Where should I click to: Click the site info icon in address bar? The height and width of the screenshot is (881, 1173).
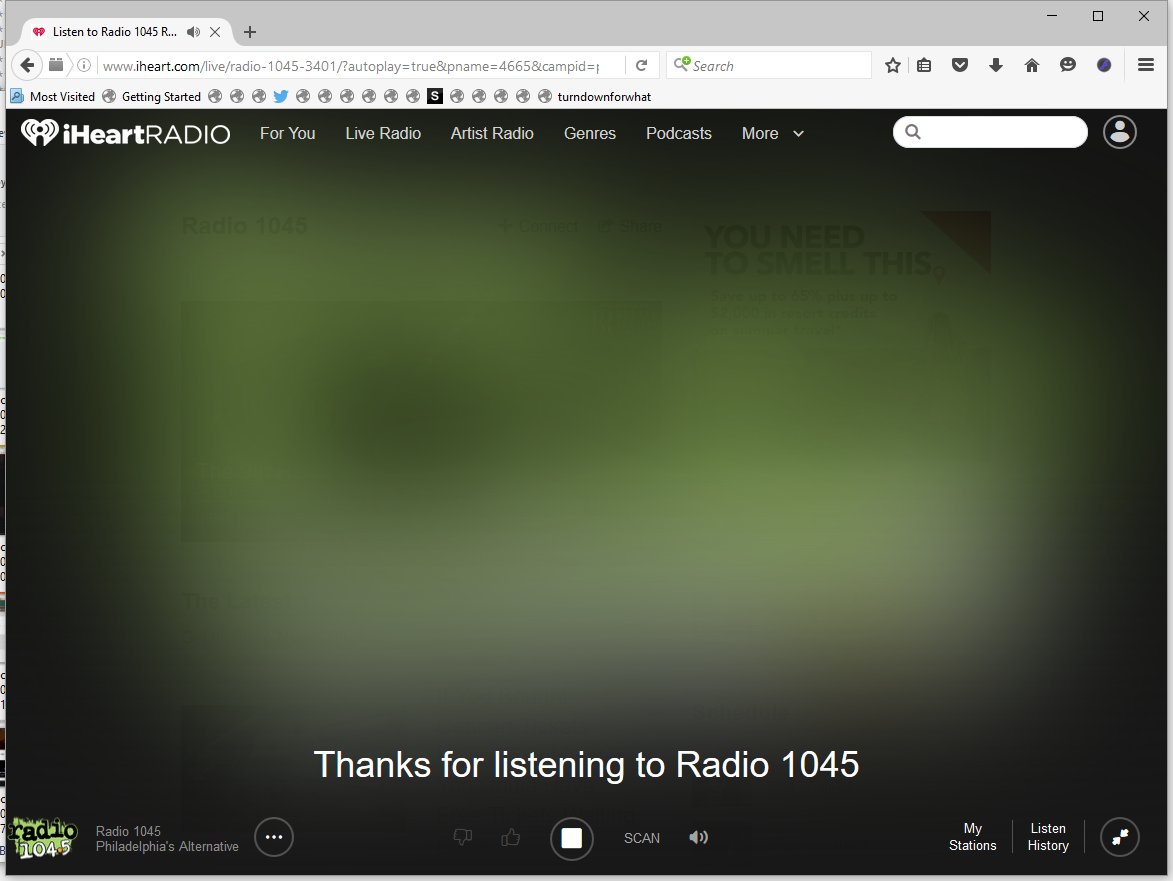(x=84, y=65)
